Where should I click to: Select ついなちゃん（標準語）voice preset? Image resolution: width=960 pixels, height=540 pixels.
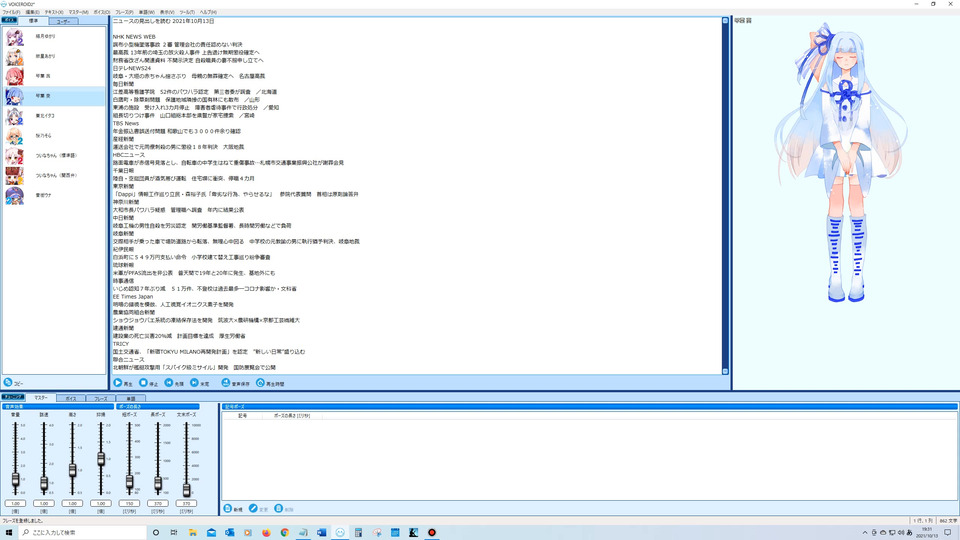pyautogui.click(x=54, y=156)
